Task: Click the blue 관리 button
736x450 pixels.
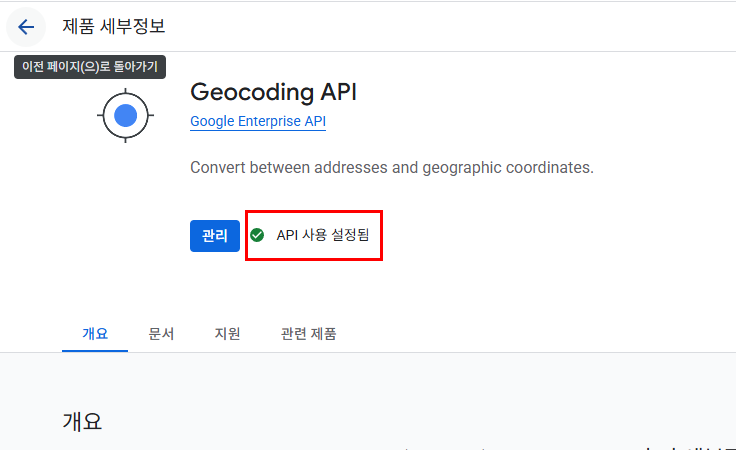Action: (215, 236)
